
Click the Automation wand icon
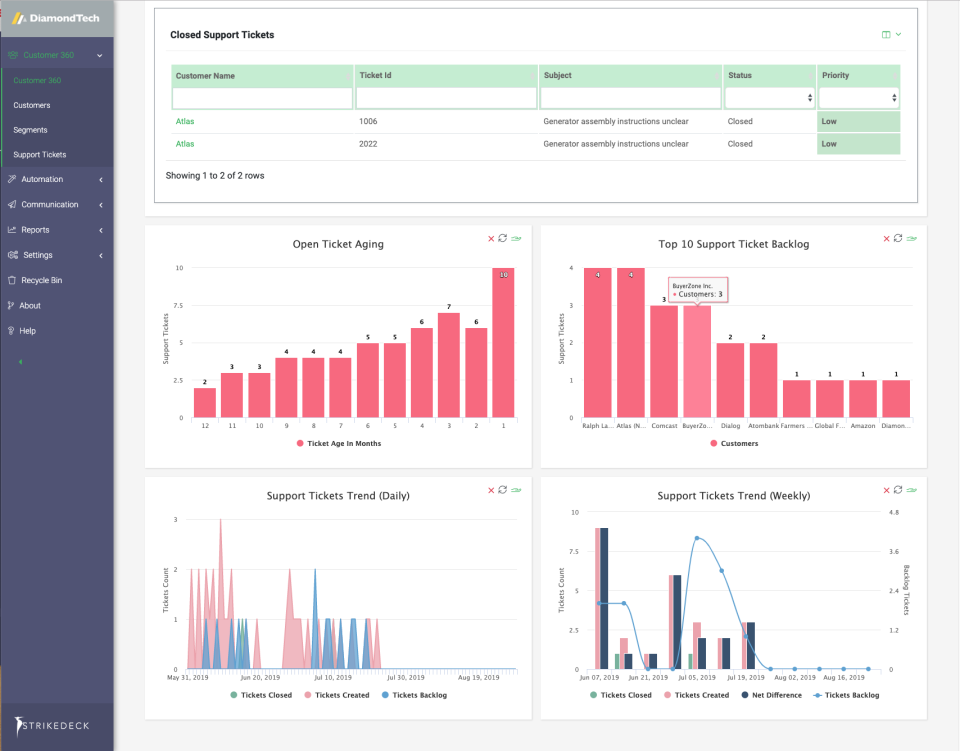[x=12, y=179]
